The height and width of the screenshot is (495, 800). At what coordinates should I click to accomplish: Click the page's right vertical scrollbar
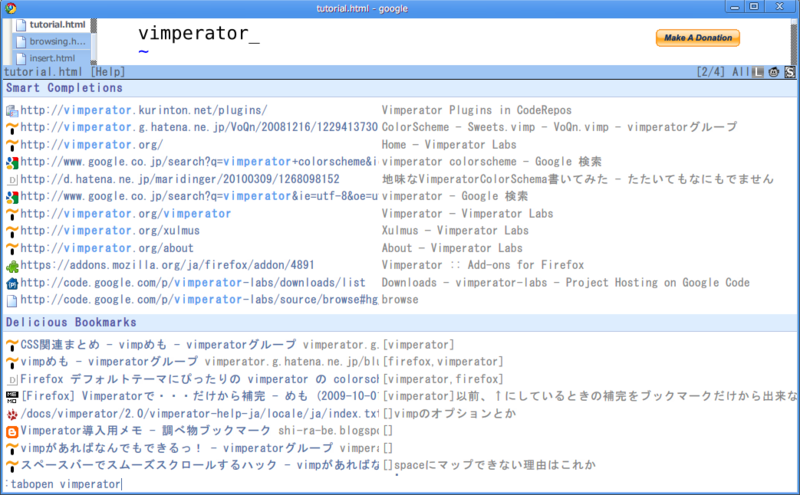794,42
